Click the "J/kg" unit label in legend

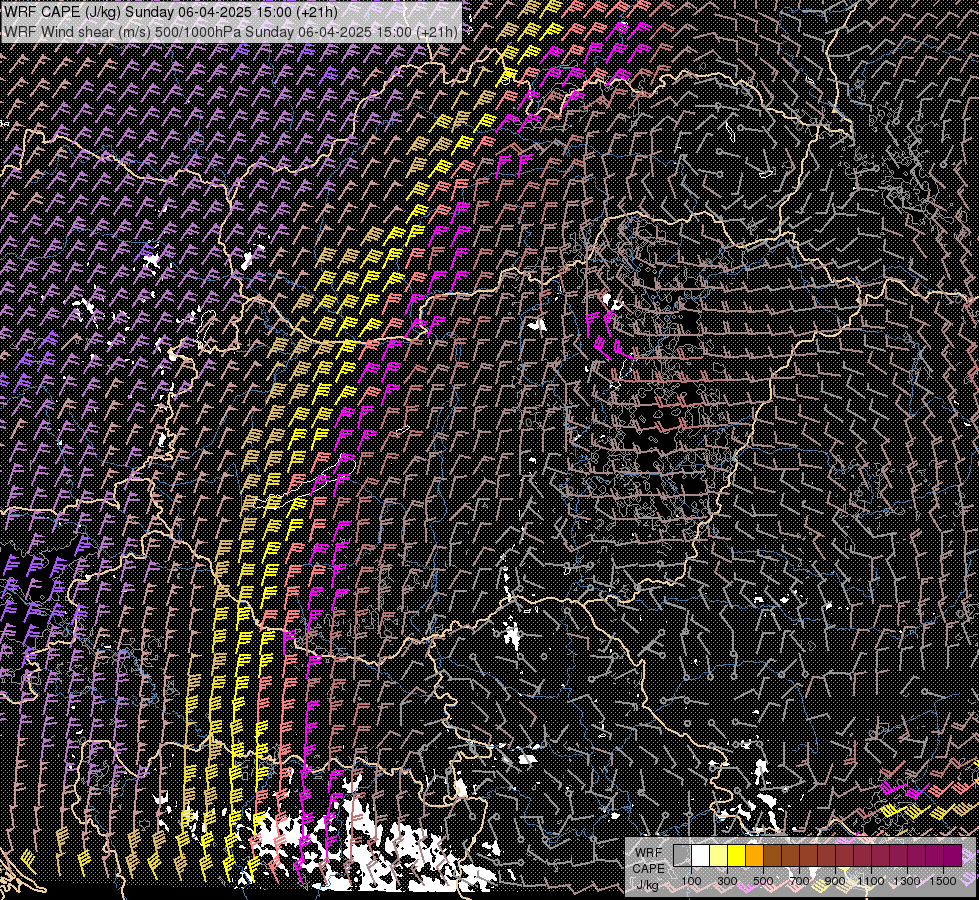click(x=648, y=886)
